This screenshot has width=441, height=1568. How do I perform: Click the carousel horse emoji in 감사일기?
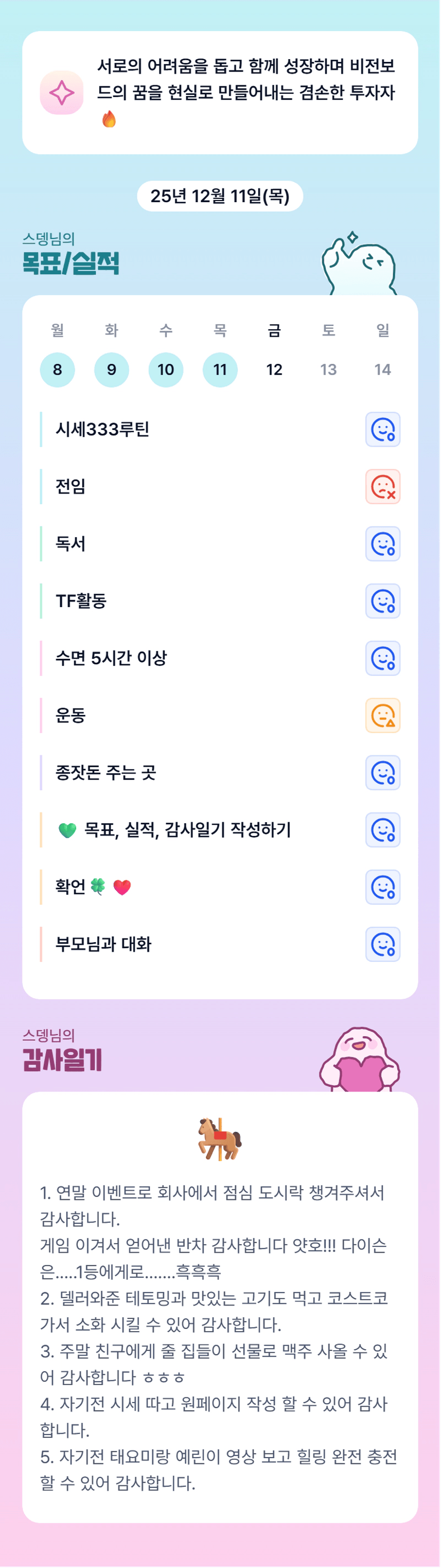pyautogui.click(x=220, y=1139)
